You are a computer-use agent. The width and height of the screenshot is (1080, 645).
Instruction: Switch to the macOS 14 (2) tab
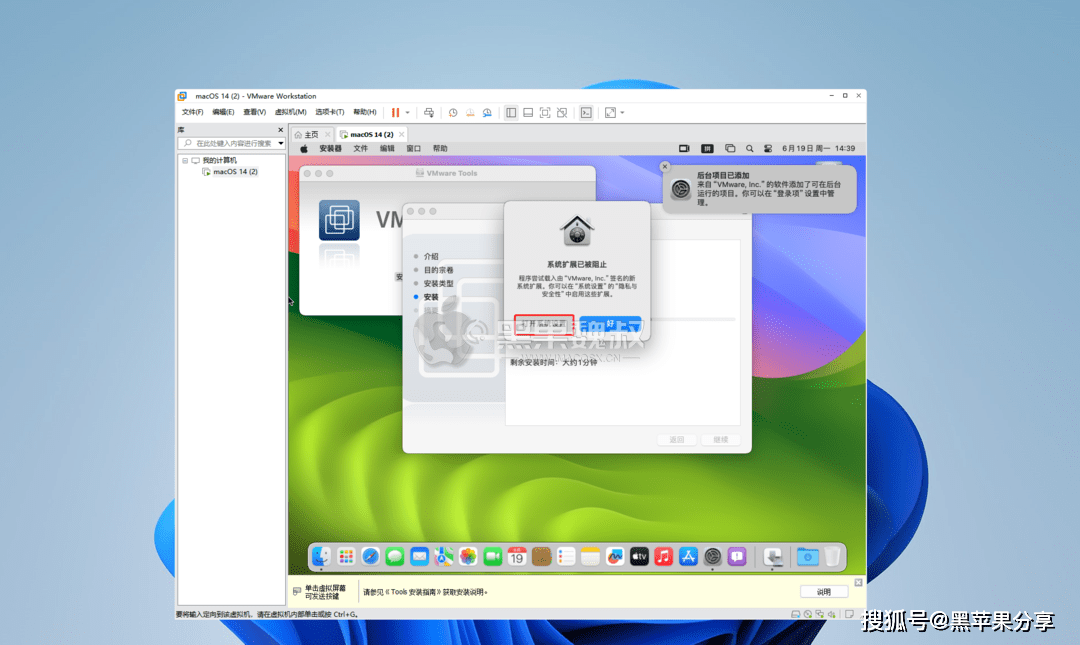[x=371, y=134]
